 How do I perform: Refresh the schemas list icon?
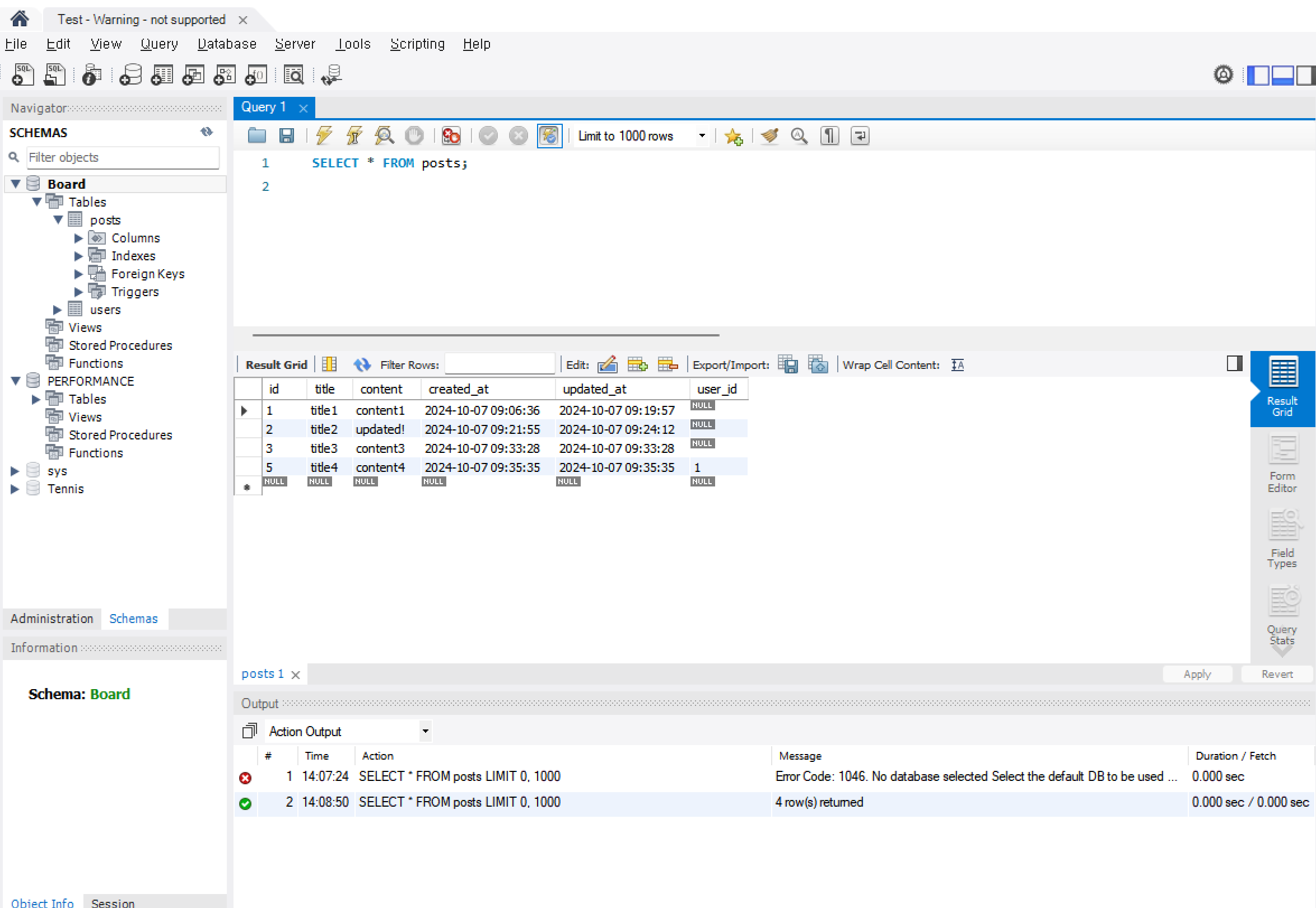[207, 133]
